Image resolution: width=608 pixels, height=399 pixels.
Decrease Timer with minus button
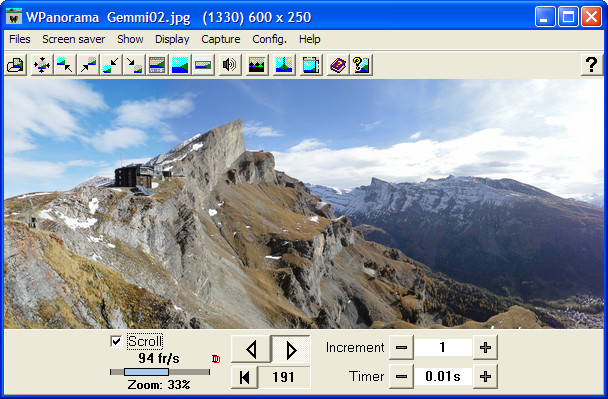[x=401, y=376]
